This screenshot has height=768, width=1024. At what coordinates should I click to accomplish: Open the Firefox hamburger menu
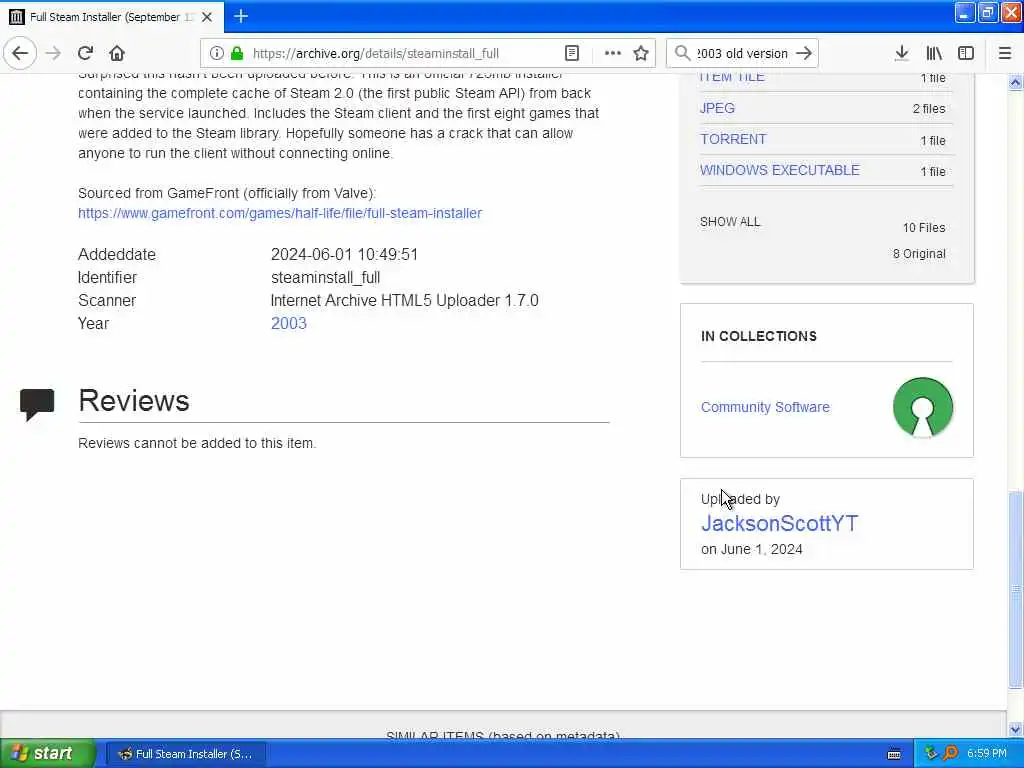tap(1005, 53)
